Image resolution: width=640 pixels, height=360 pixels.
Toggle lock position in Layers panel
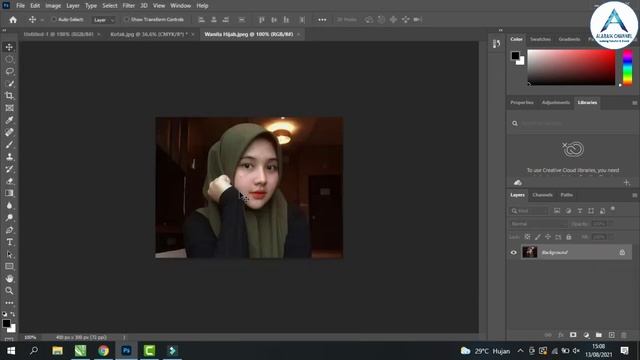point(548,237)
